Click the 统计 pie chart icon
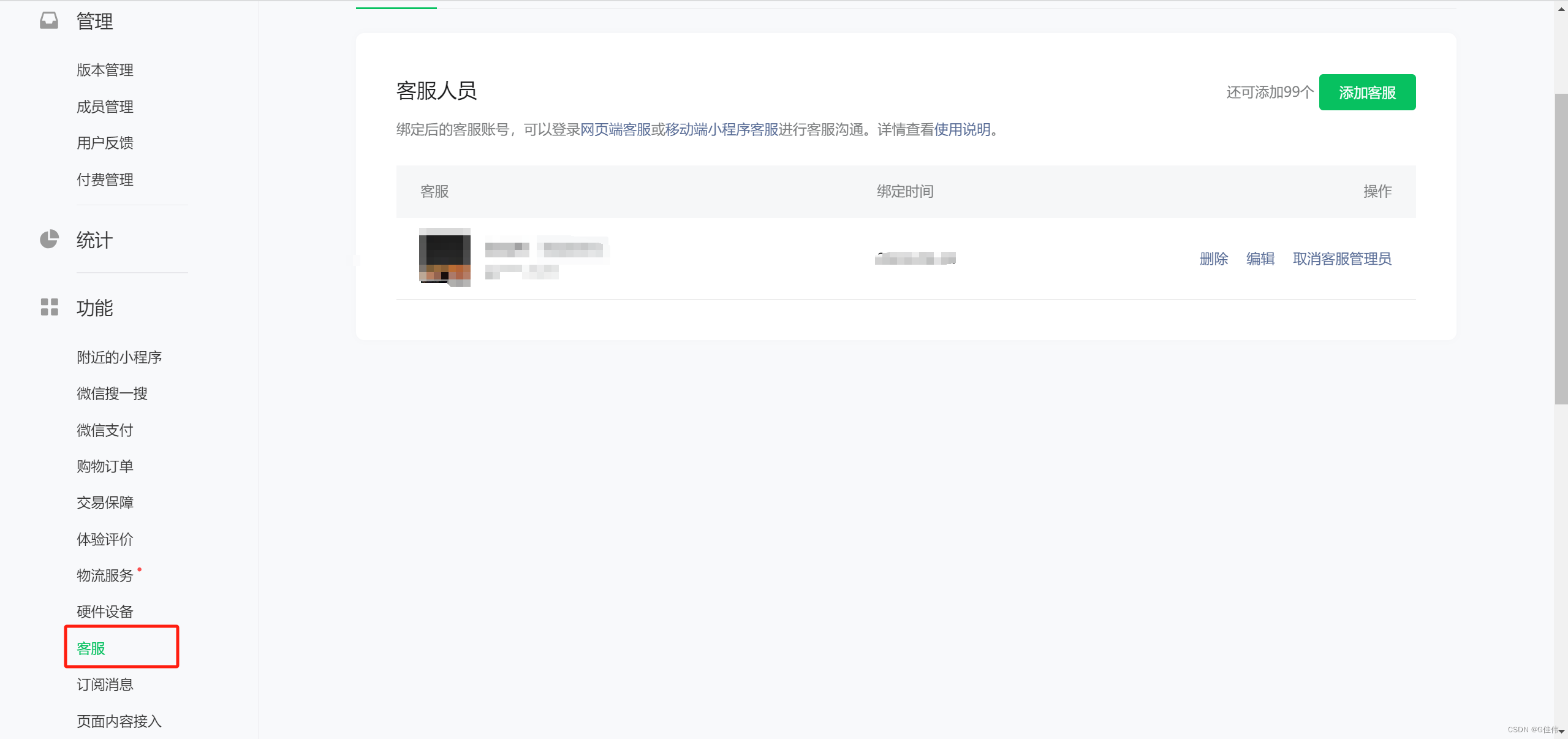Image resolution: width=1568 pixels, height=739 pixels. coord(49,240)
